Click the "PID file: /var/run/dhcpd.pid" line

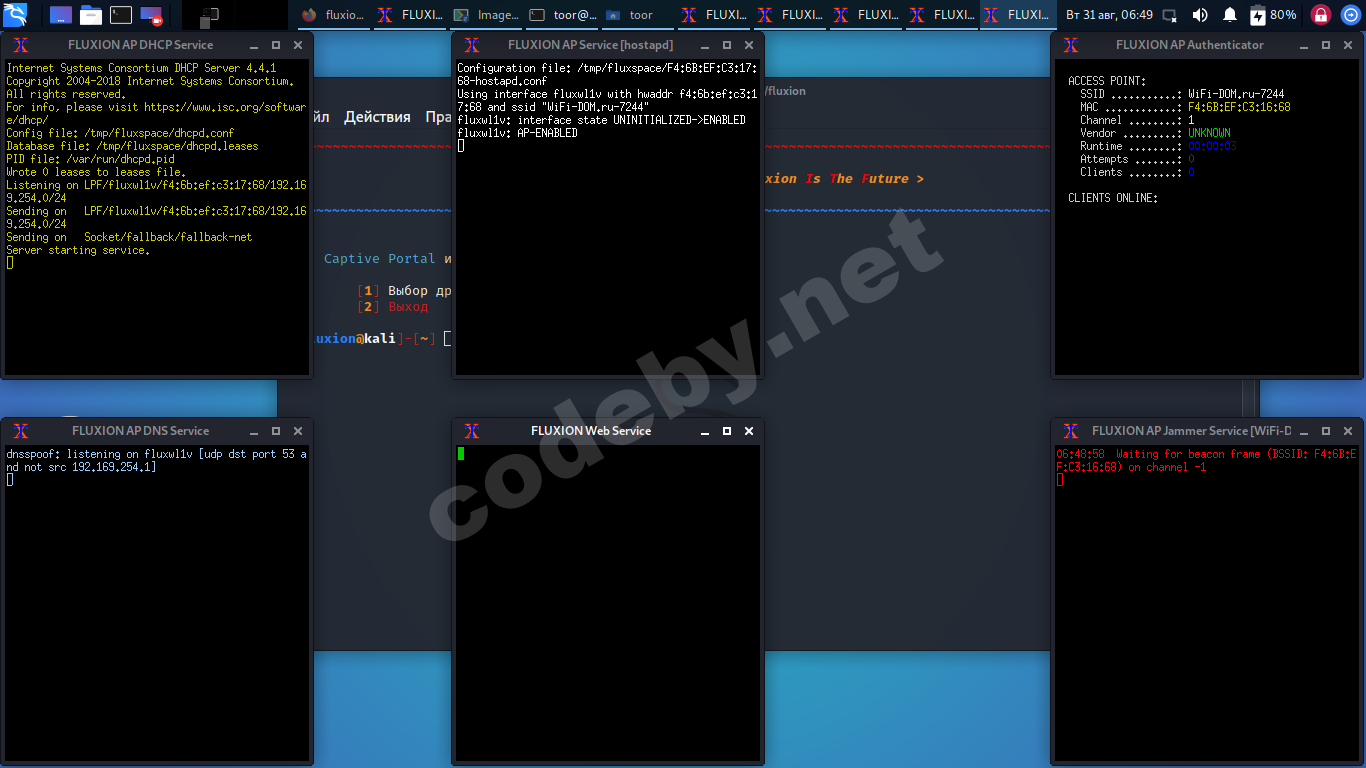(x=91, y=159)
